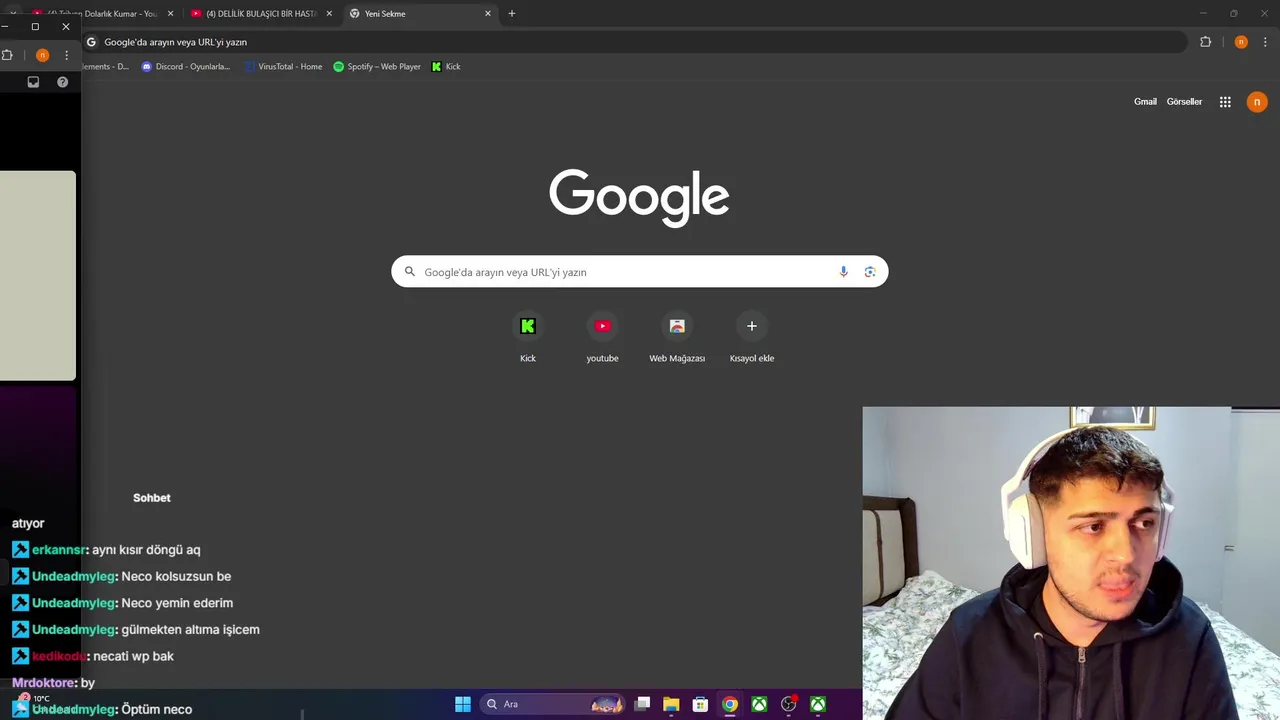The image size is (1280, 720).
Task: Close the Dolarlık Kumar YouTube tab
Action: [170, 14]
